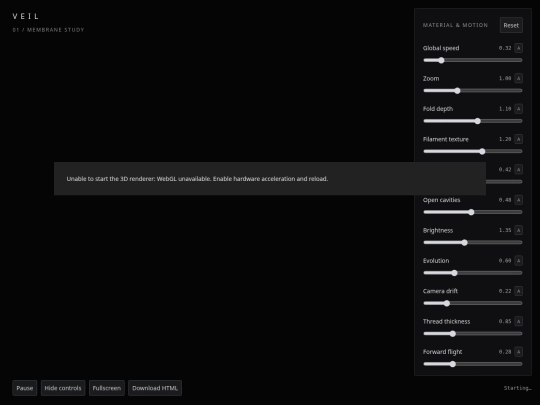The height and width of the screenshot is (405, 540).
Task: Click the Global speed slider
Action: tap(472, 60)
